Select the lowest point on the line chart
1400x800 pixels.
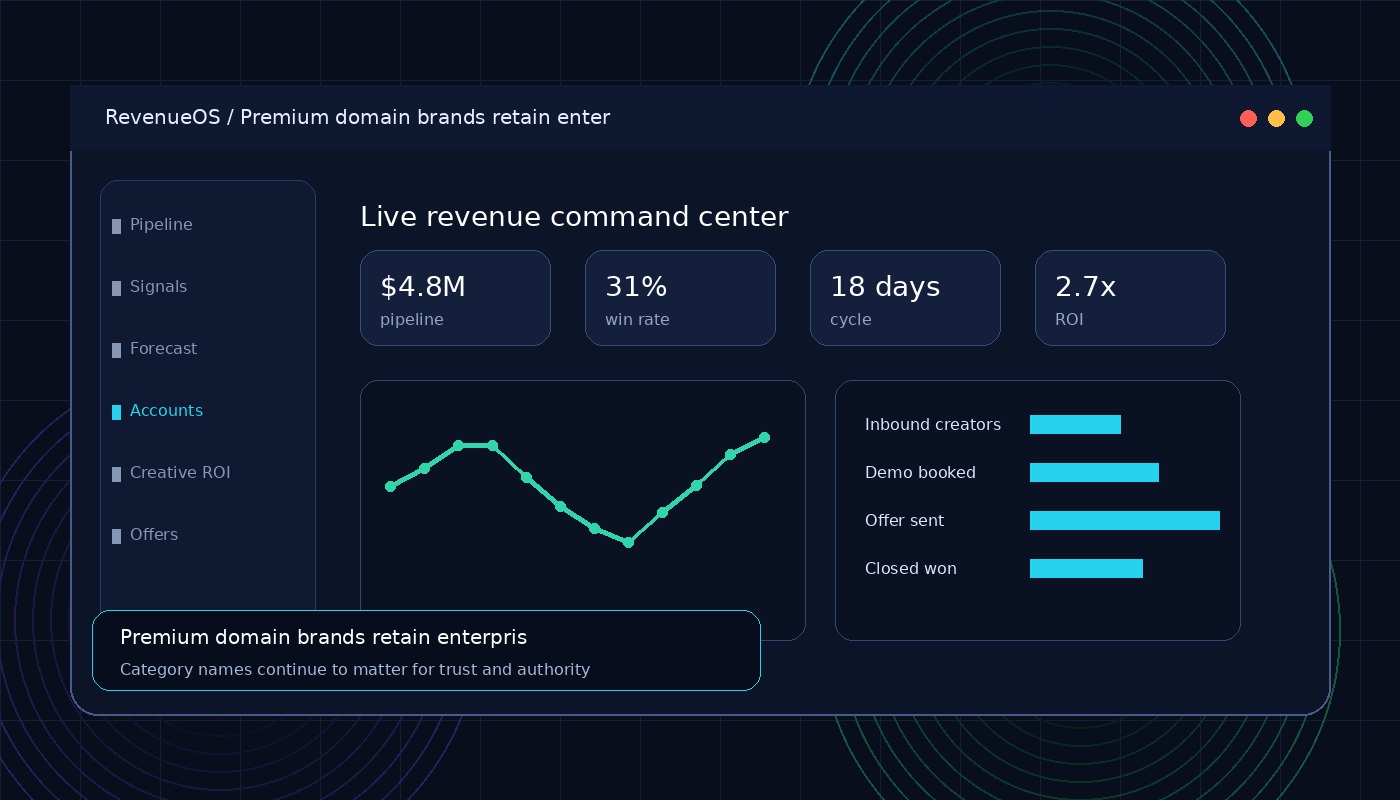(628, 542)
